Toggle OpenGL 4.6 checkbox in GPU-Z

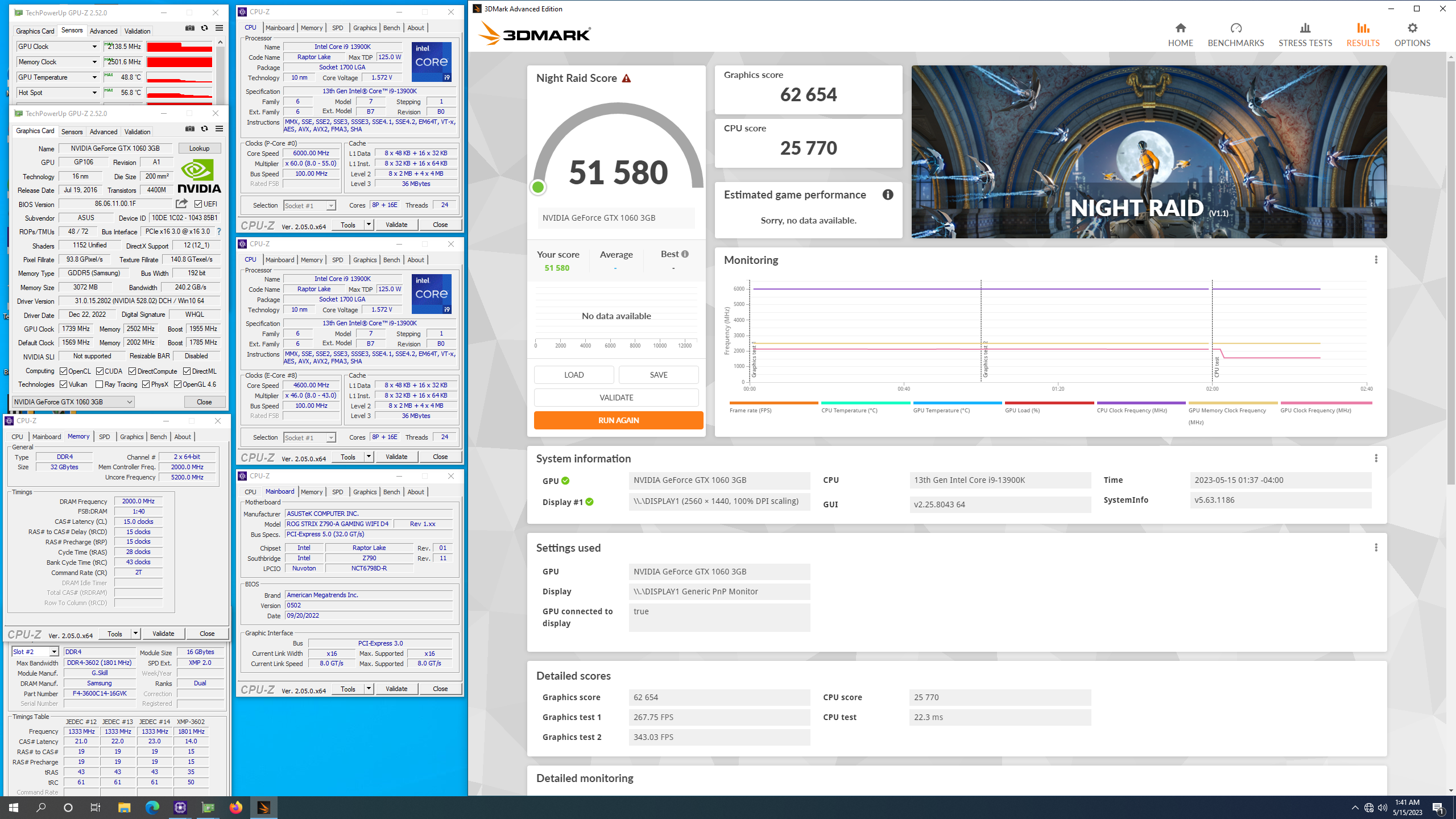click(x=177, y=384)
